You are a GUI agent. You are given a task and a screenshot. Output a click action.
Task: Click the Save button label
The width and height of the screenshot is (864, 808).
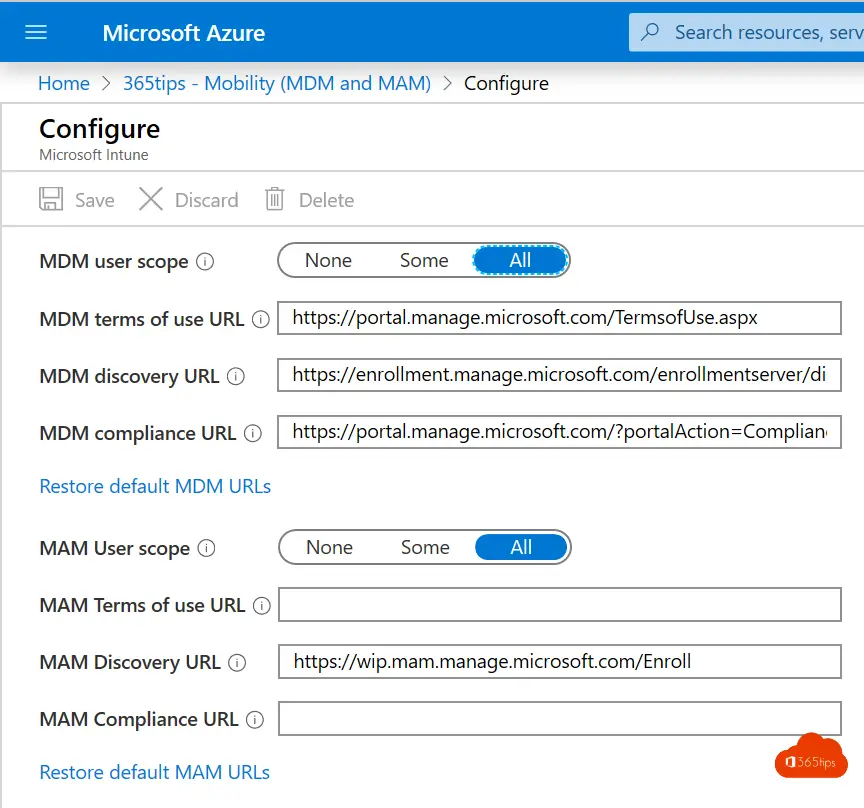[x=95, y=200]
